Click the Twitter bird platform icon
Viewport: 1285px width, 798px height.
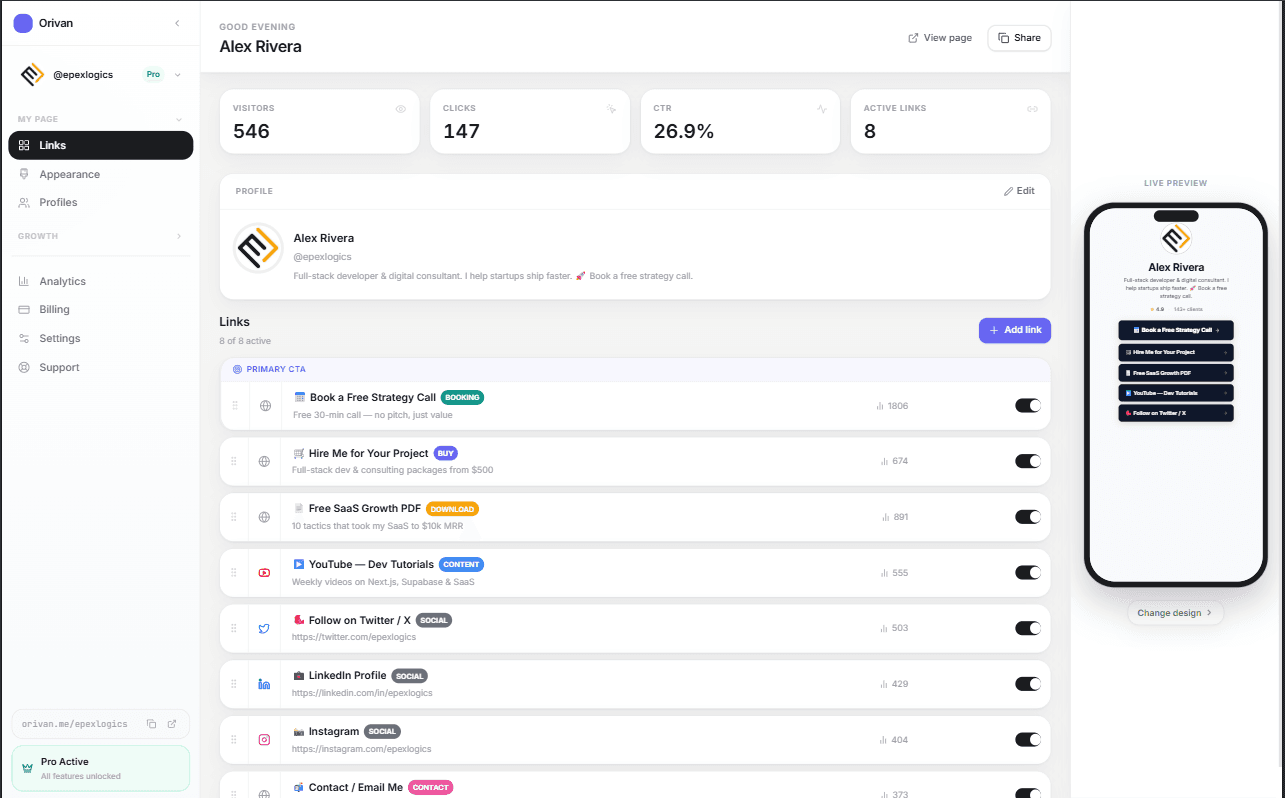point(264,628)
